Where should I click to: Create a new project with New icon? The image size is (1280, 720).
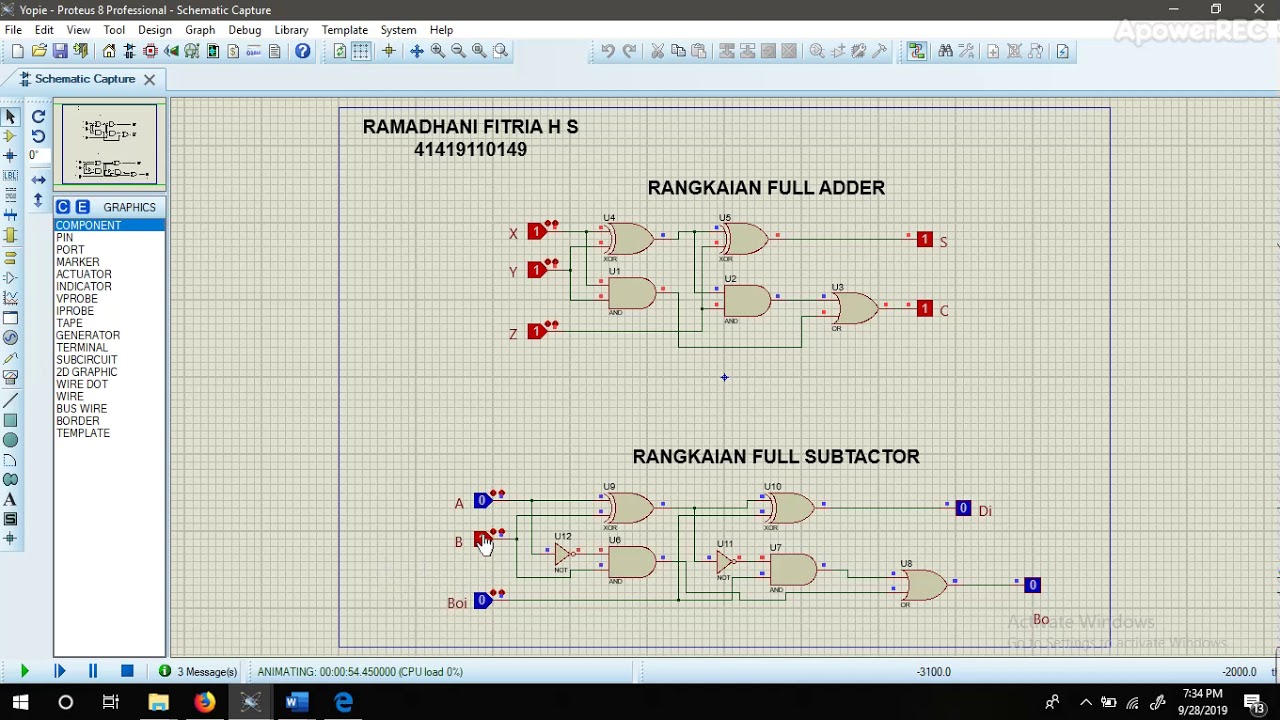click(x=17, y=51)
